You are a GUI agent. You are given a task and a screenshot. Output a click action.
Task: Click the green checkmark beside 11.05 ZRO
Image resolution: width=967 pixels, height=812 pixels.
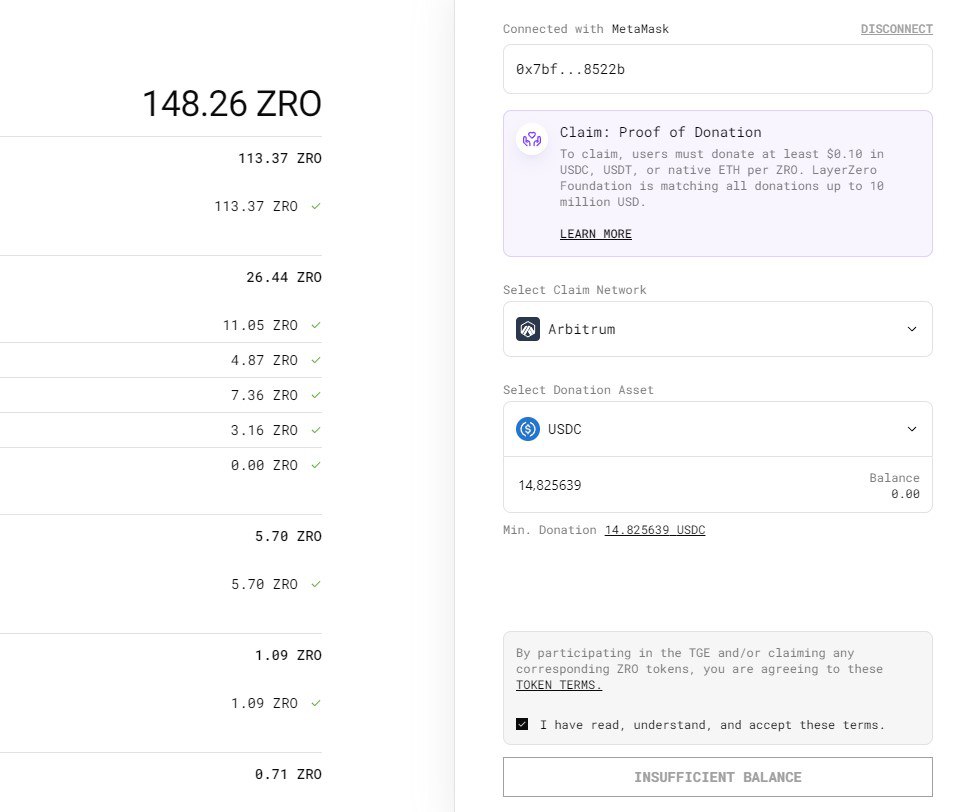[316, 325]
